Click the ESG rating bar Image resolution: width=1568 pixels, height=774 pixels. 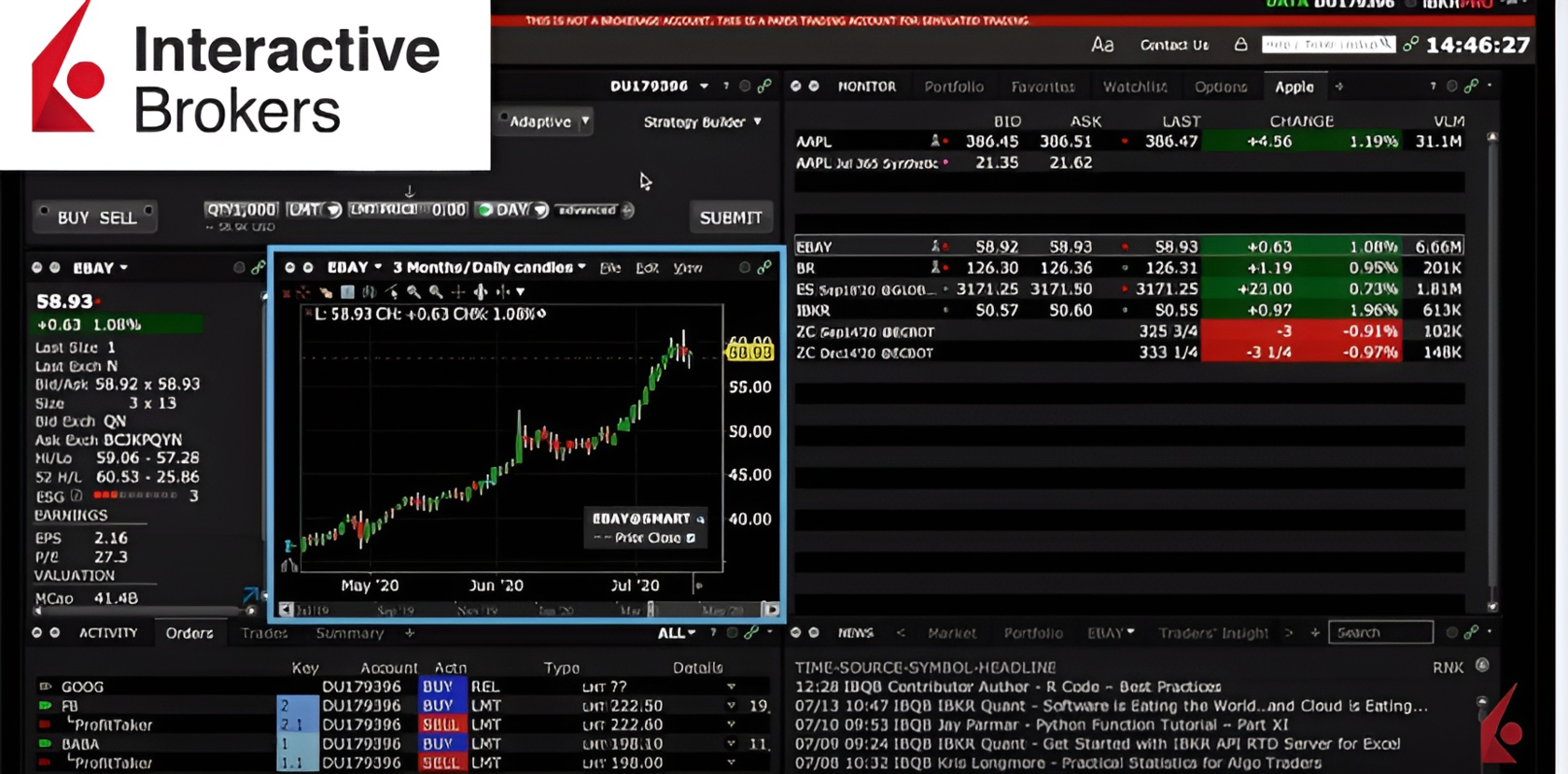click(x=135, y=496)
